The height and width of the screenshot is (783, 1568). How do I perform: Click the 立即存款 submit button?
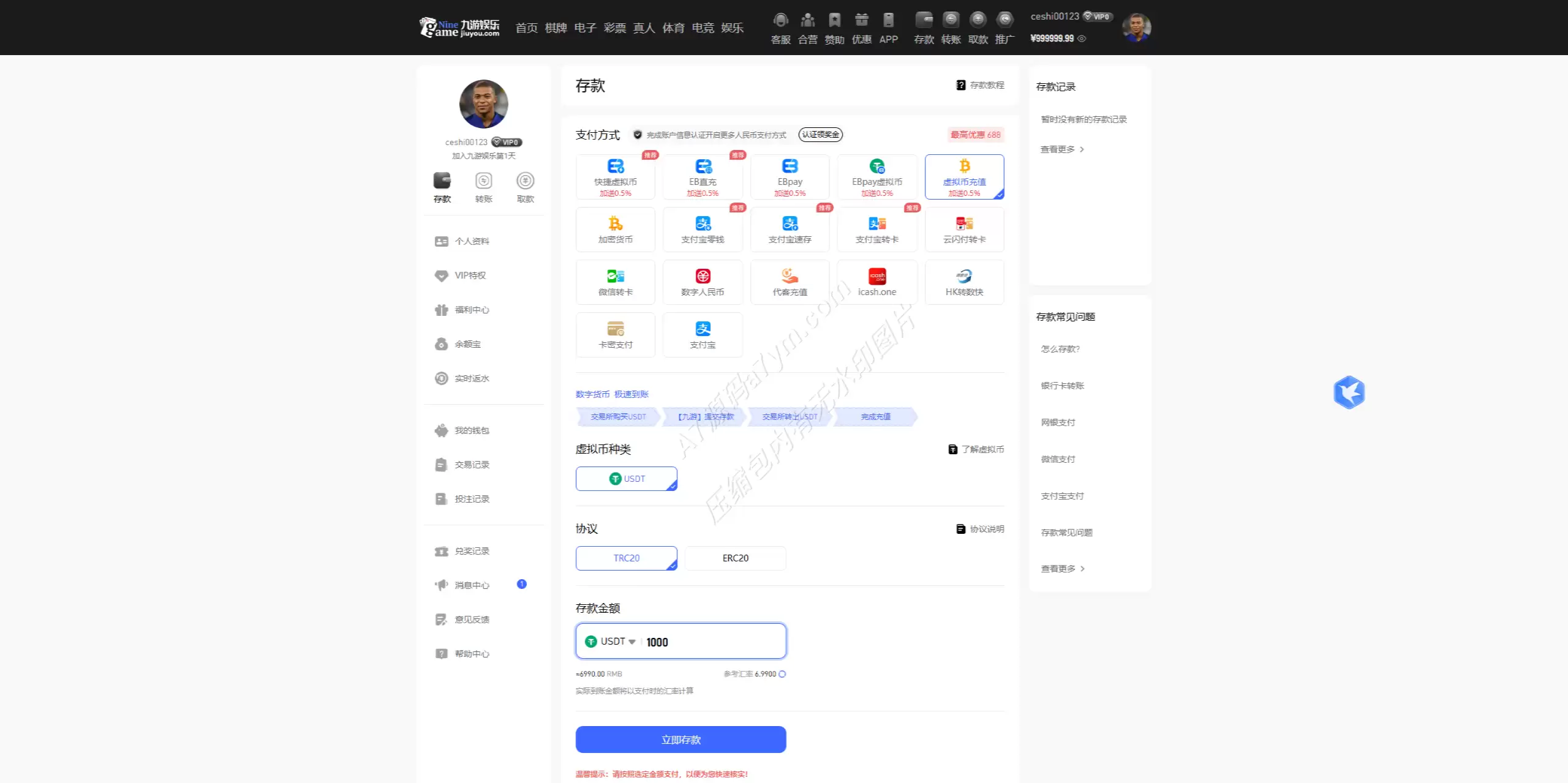680,740
